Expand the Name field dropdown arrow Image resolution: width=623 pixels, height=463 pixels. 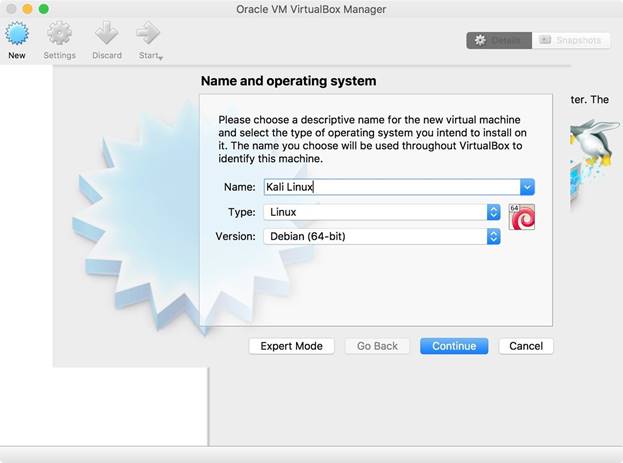[x=527, y=187]
